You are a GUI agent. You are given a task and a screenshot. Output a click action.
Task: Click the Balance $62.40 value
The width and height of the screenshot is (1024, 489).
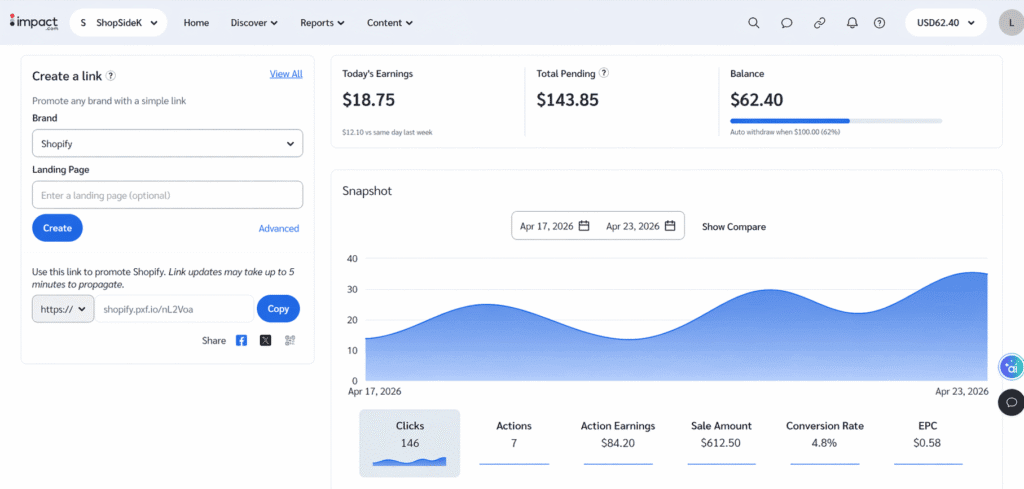757,100
